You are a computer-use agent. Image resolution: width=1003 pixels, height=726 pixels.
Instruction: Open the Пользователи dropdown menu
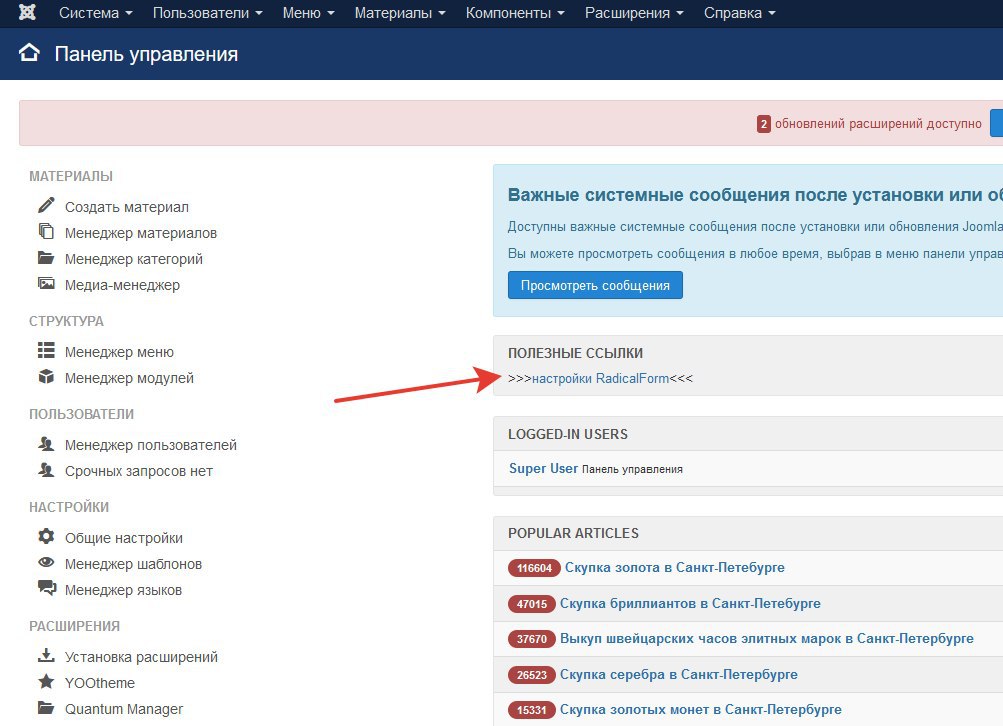point(208,13)
